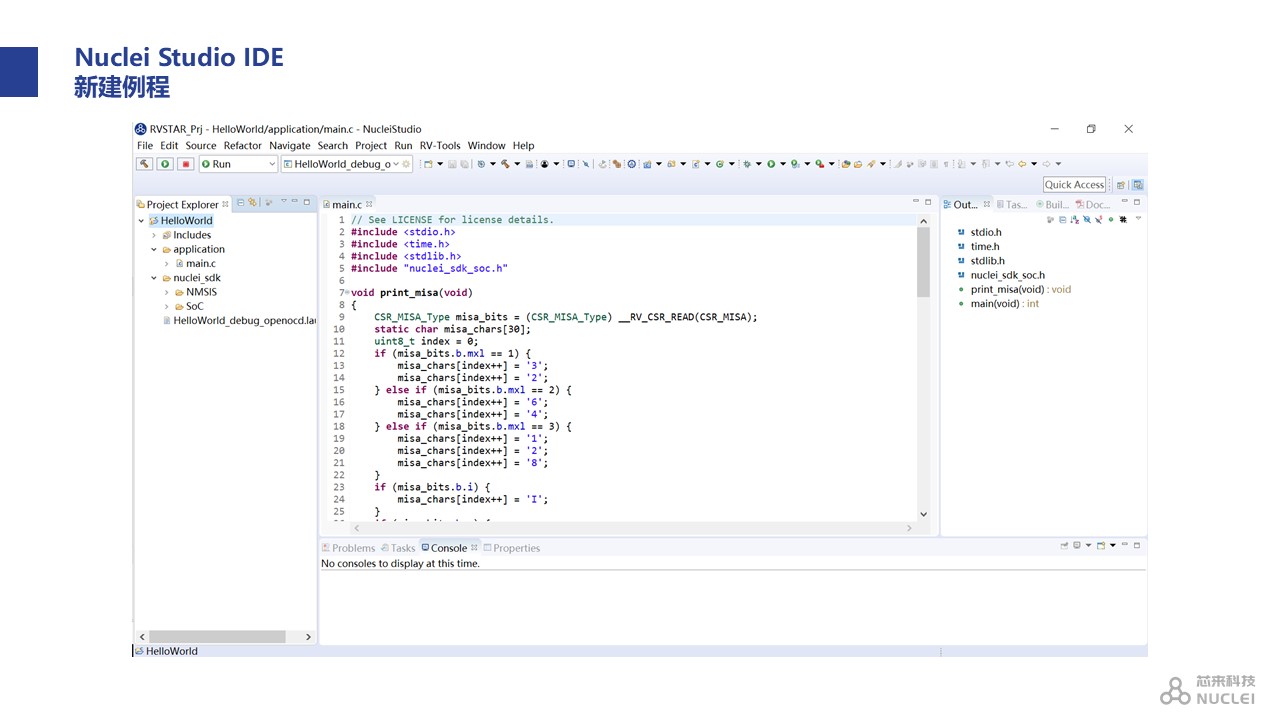The height and width of the screenshot is (720, 1280).
Task: Select HelloWorld_debug_openocd launch file
Action: click(x=238, y=321)
